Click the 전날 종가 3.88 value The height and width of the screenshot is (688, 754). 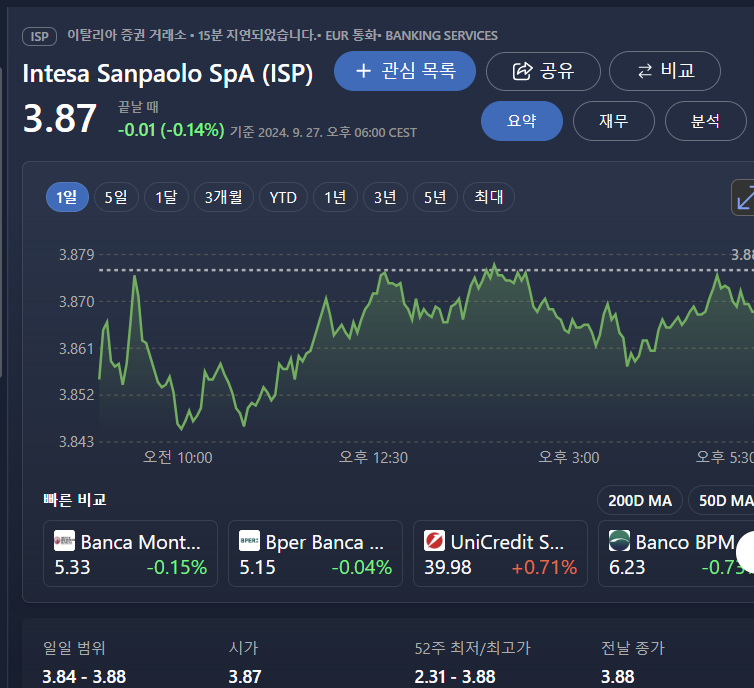point(617,677)
